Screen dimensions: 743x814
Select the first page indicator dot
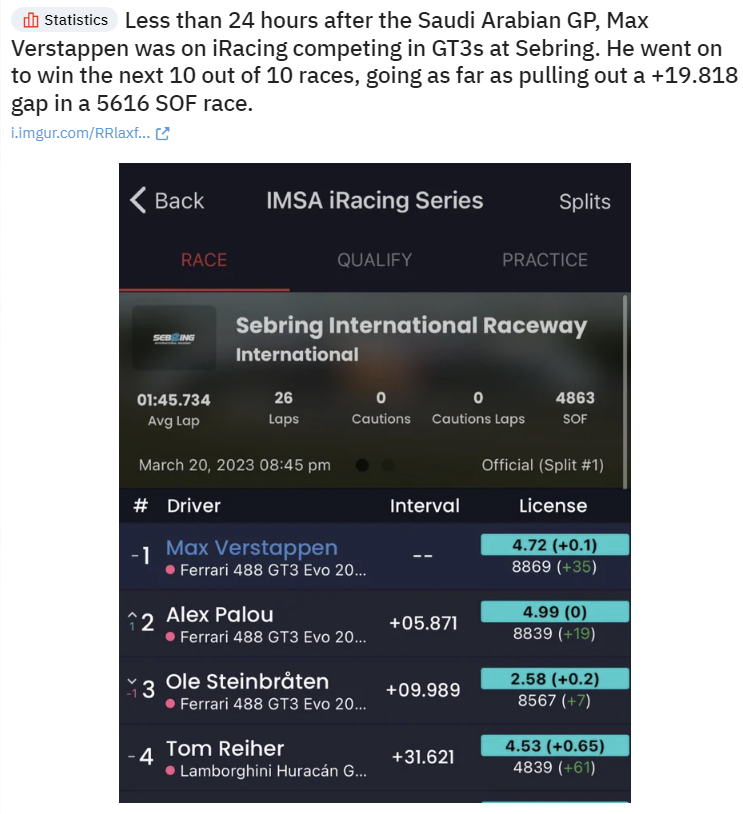pos(362,465)
